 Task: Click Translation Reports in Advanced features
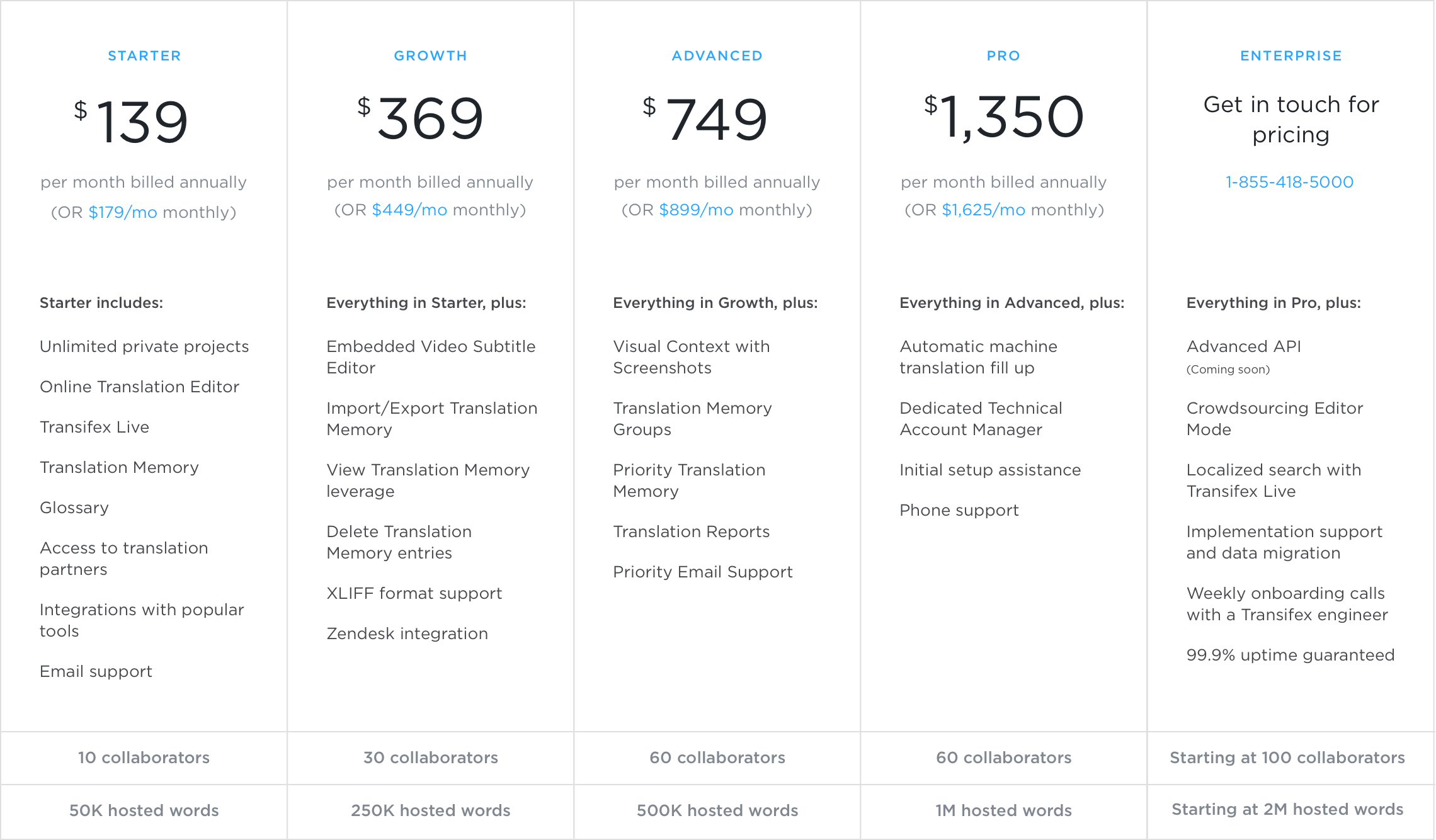point(692,531)
